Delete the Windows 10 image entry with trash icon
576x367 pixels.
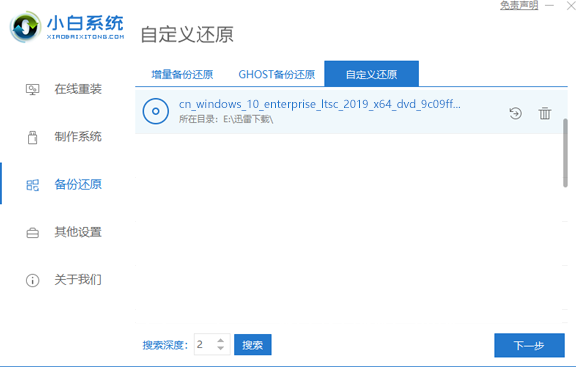click(545, 113)
